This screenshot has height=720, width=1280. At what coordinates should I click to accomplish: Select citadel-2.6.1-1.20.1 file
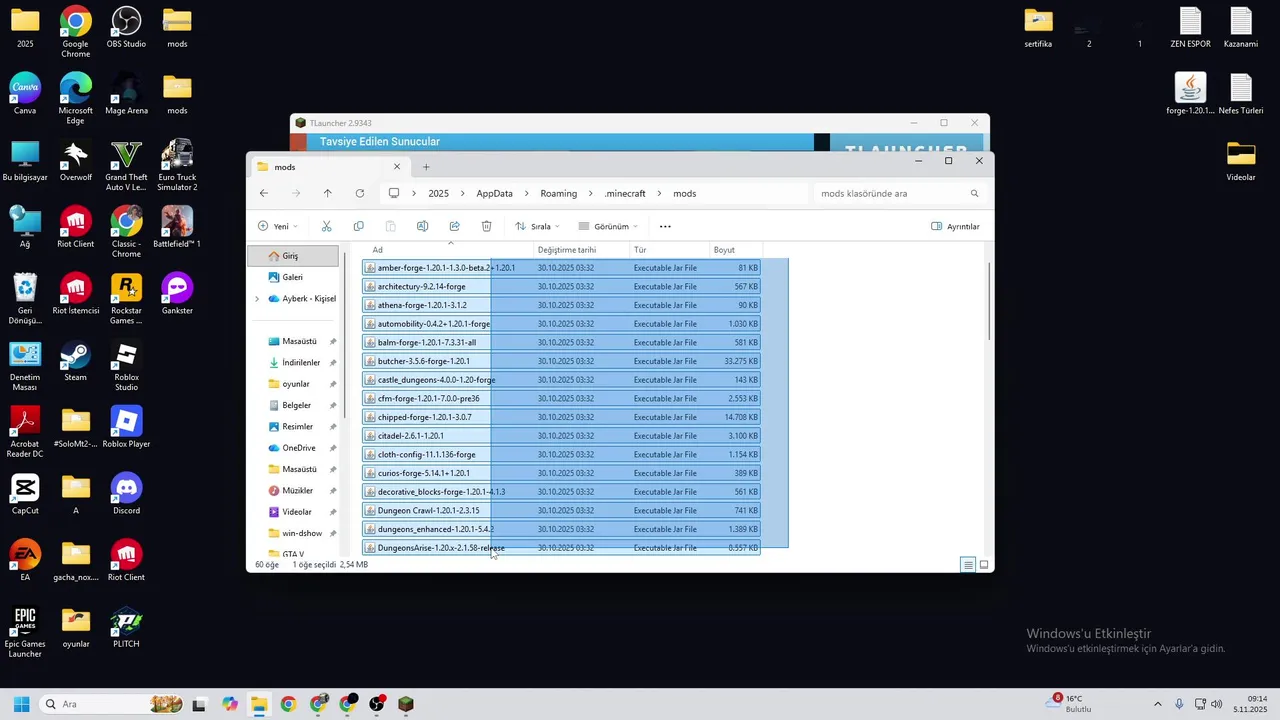point(561,436)
